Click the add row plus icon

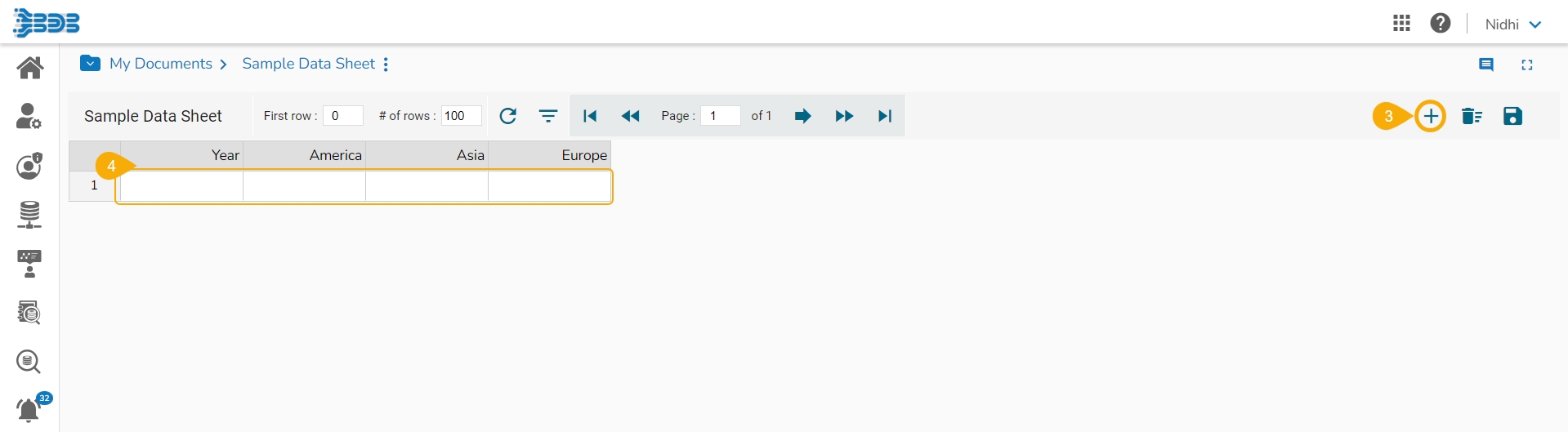tap(1430, 117)
